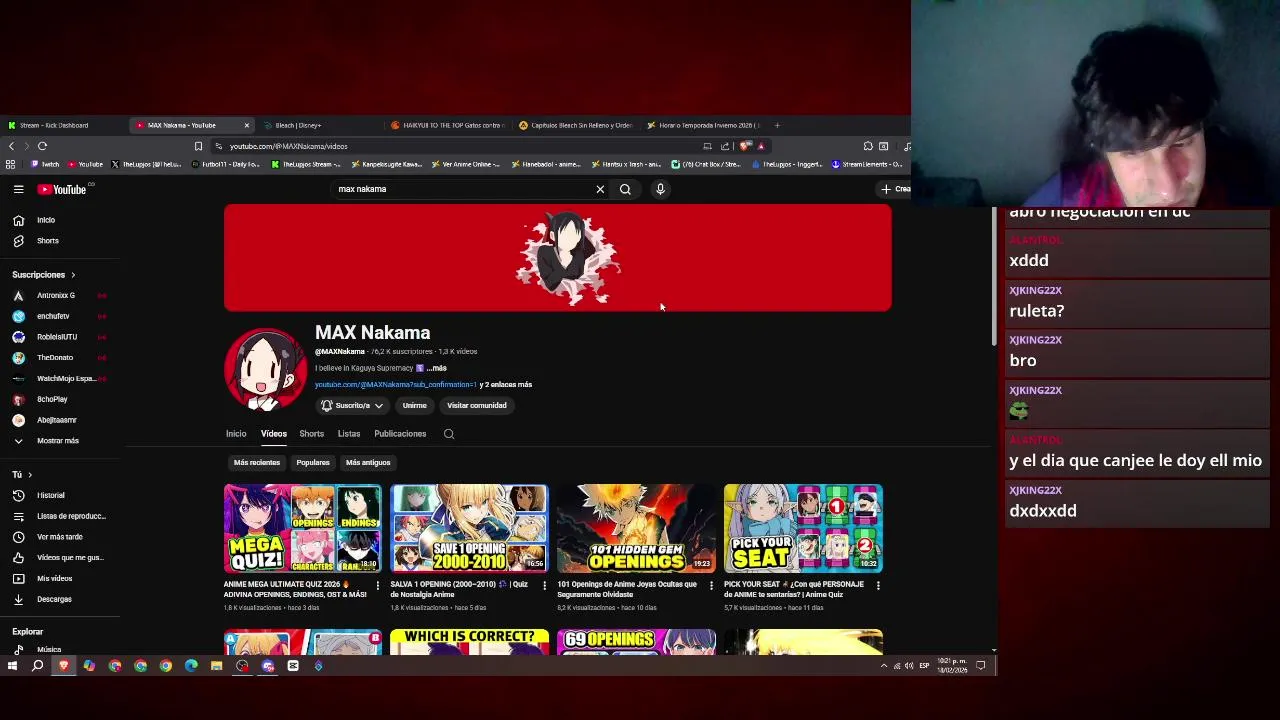Expand the Suscripciones section arrow
The image size is (1280, 720).
[x=72, y=275]
